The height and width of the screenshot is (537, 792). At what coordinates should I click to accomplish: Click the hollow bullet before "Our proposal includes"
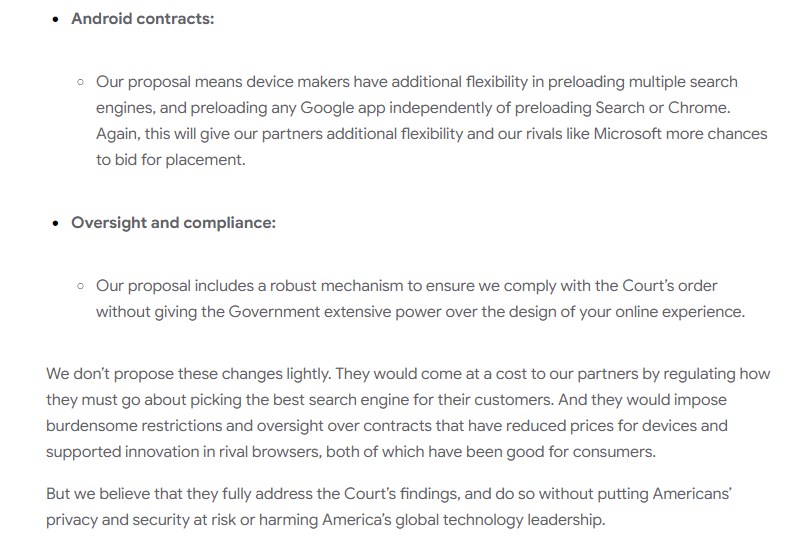(81, 286)
